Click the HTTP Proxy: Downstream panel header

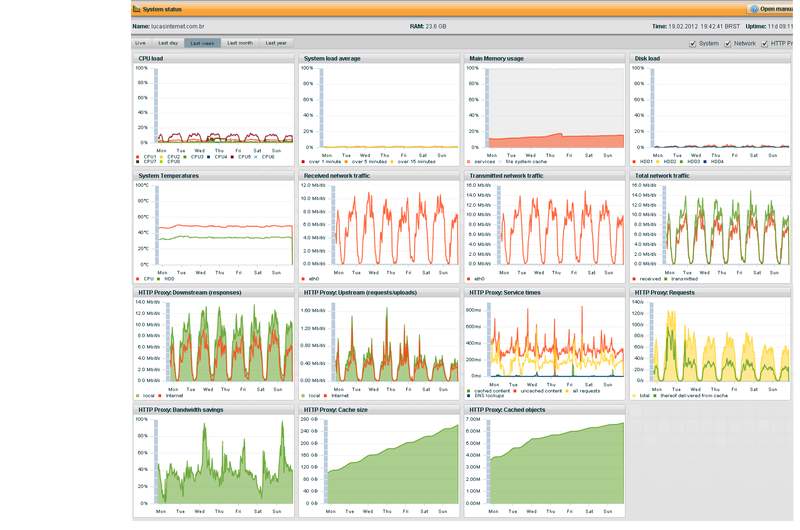point(214,293)
